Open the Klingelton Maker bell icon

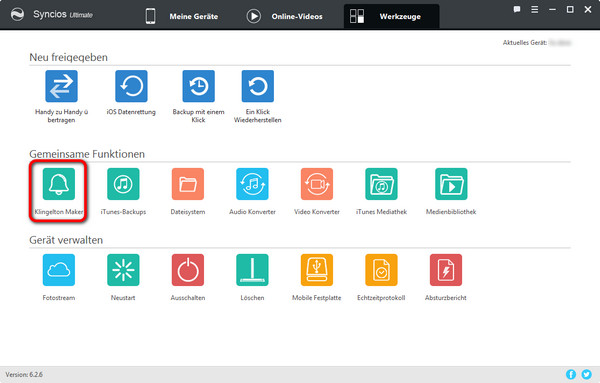pos(59,184)
